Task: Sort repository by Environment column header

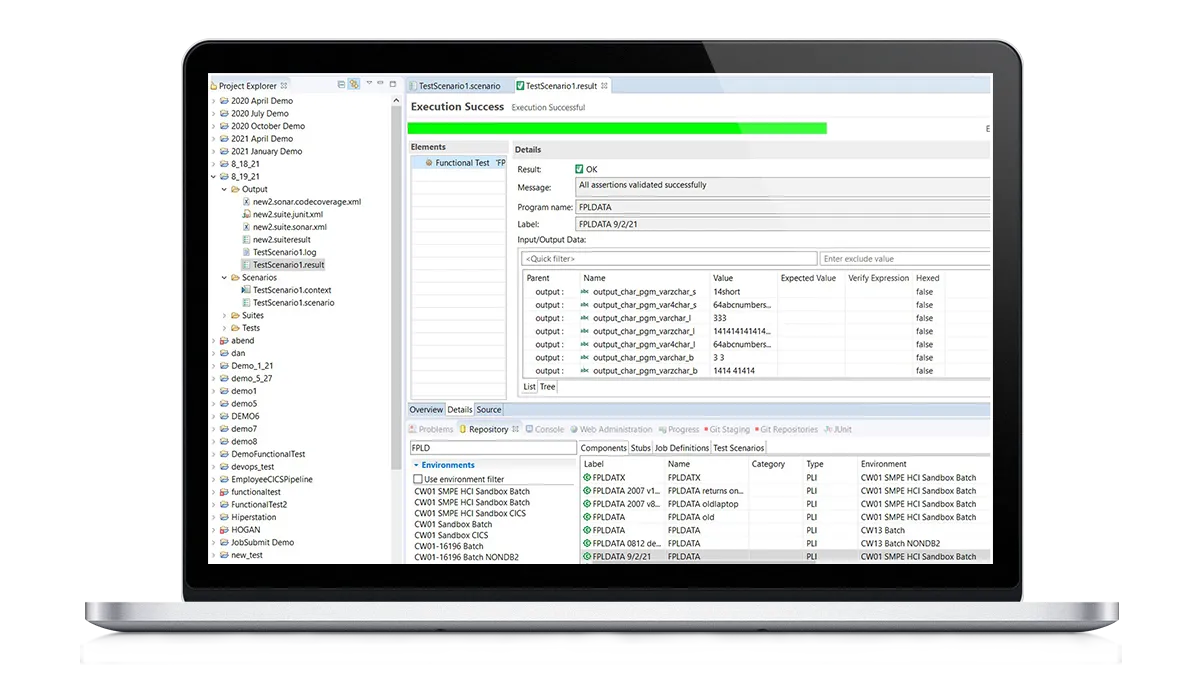Action: (884, 464)
